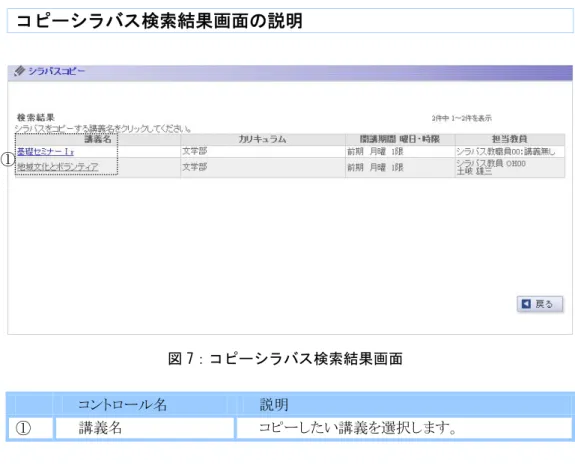Image resolution: width=575 pixels, height=468 pixels.
Task: Select the 担当教員 column header
Action: [510, 139]
